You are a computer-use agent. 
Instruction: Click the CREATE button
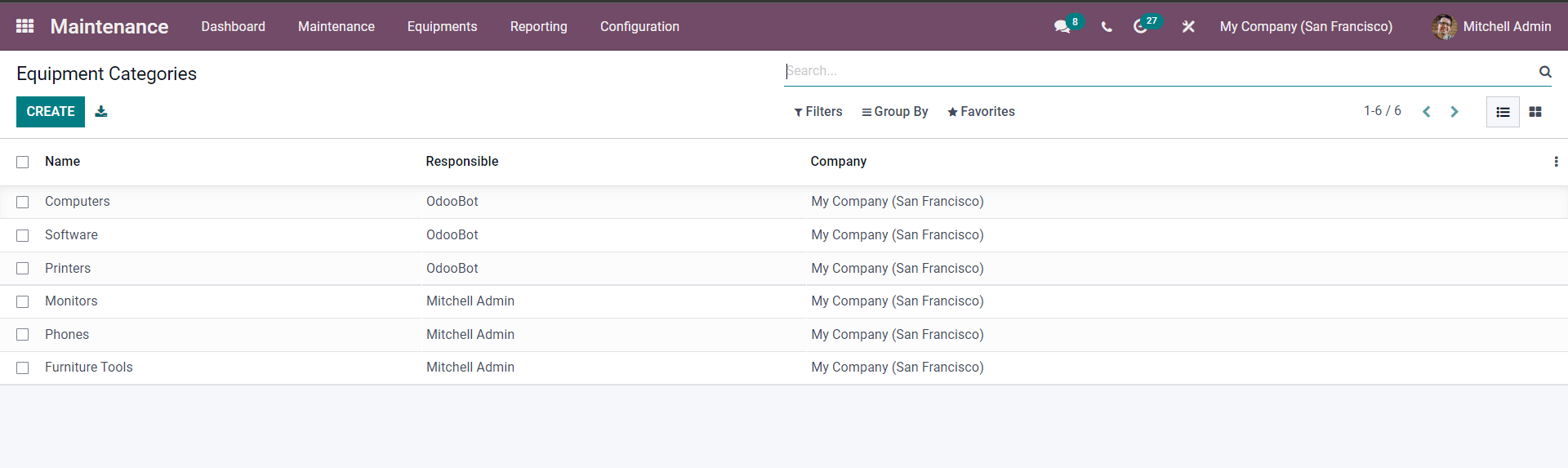pos(51,112)
